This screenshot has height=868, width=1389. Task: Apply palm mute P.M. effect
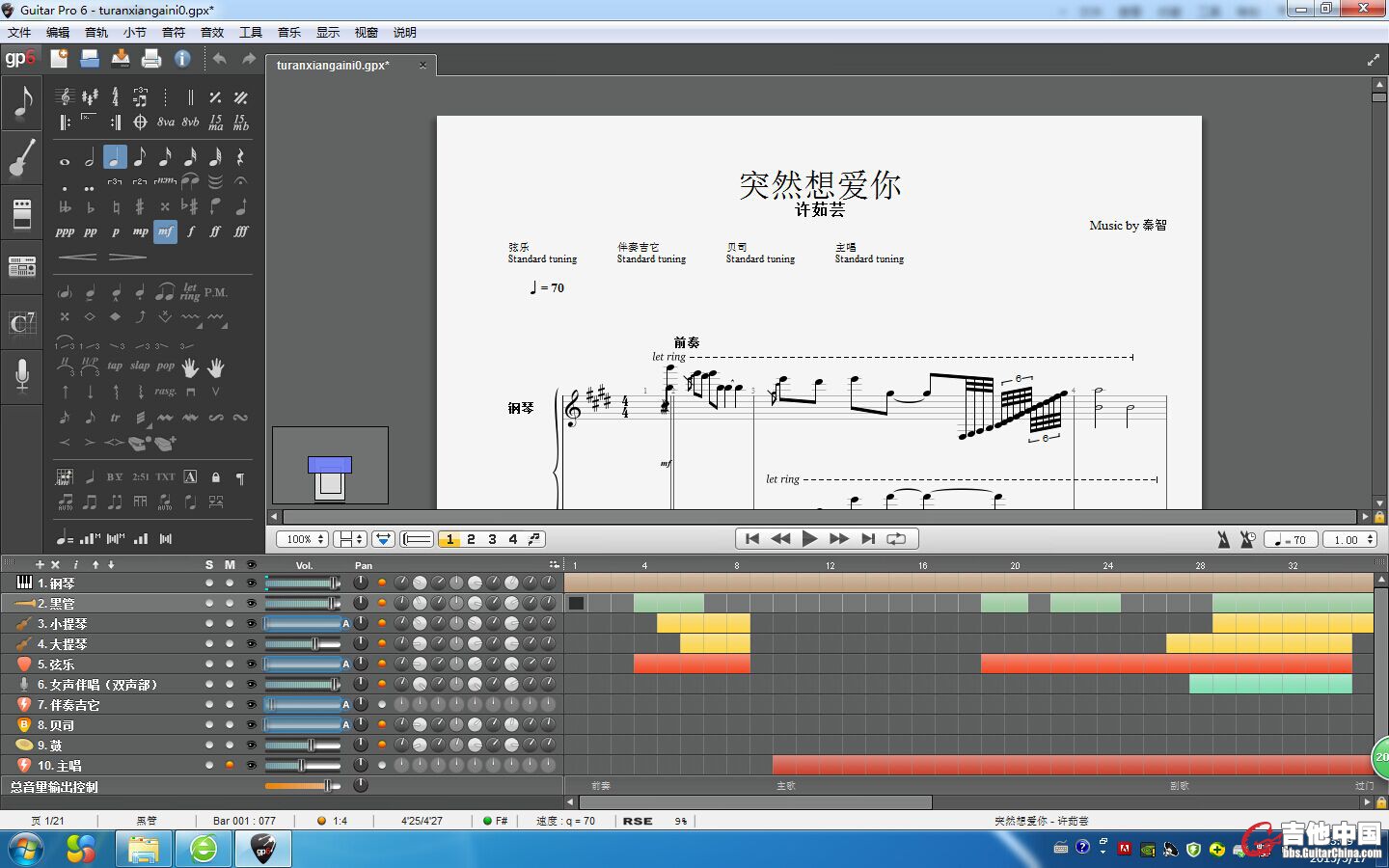[x=216, y=292]
